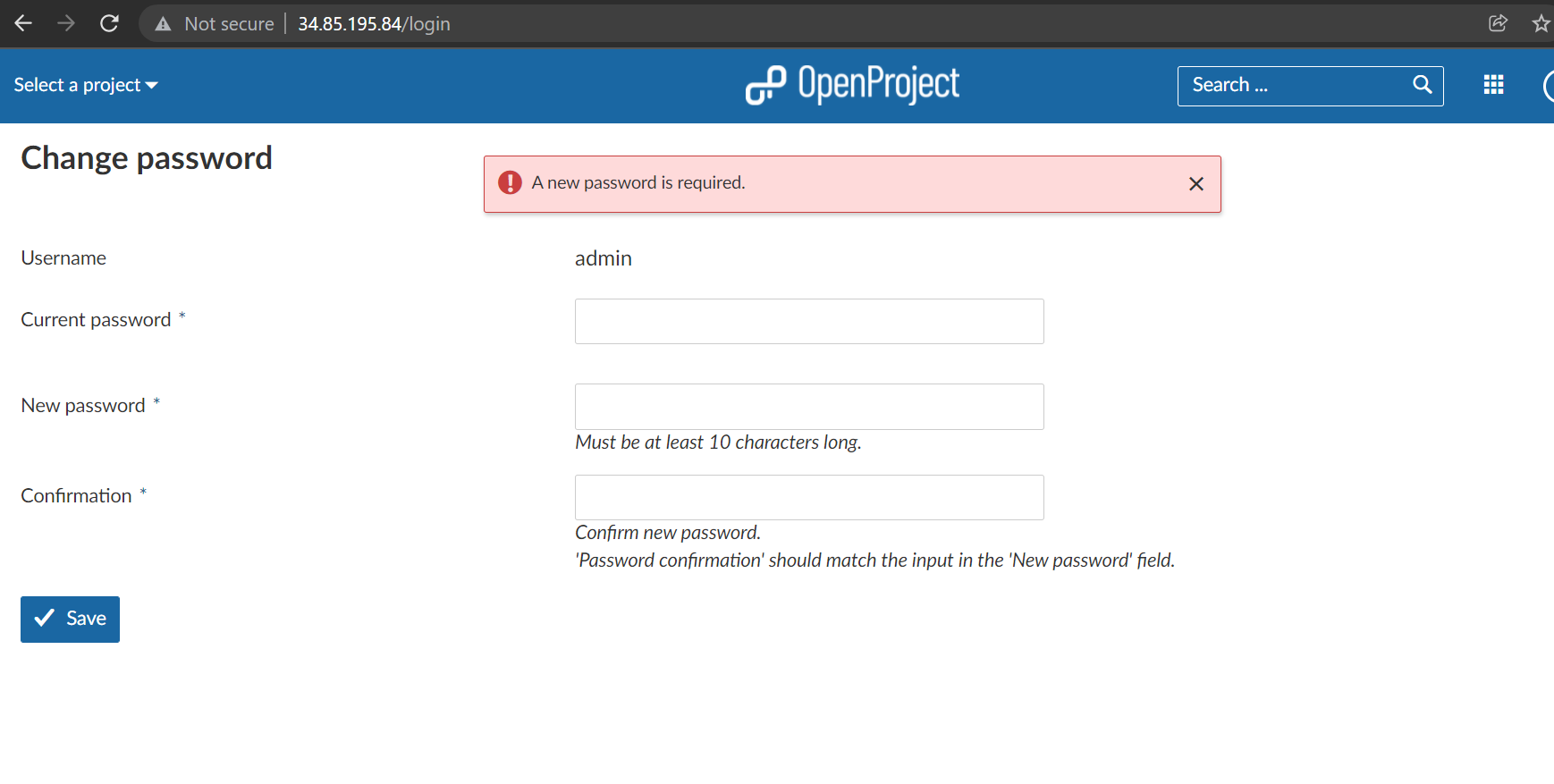Open the modules grid menu

coord(1493,85)
